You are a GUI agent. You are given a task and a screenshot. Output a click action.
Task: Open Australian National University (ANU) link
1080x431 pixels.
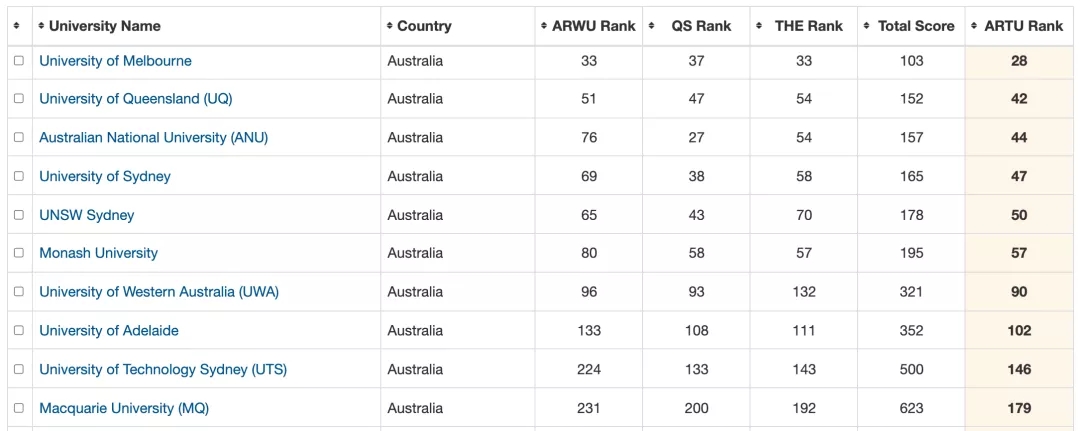(153, 138)
